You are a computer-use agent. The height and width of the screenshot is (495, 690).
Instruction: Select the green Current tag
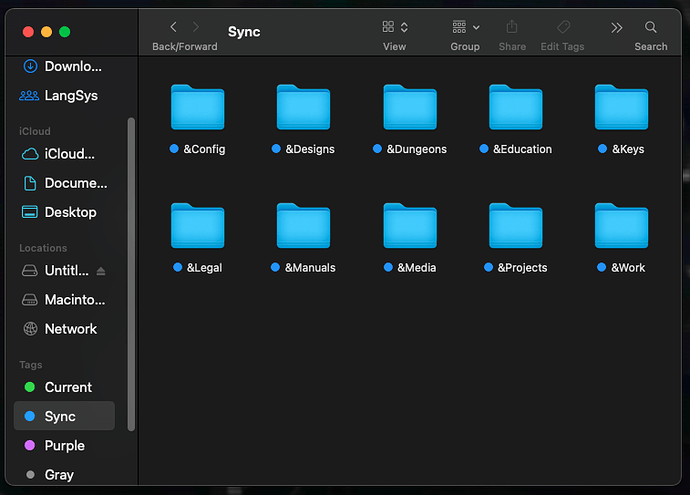click(64, 387)
